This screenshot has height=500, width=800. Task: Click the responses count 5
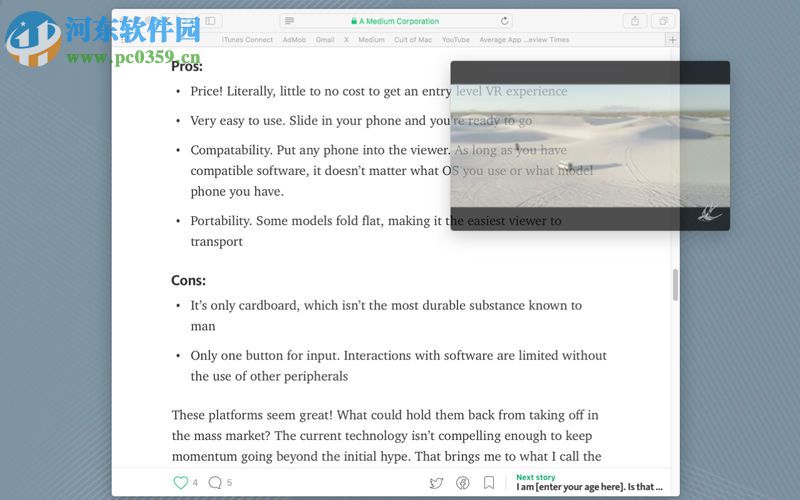(x=229, y=482)
